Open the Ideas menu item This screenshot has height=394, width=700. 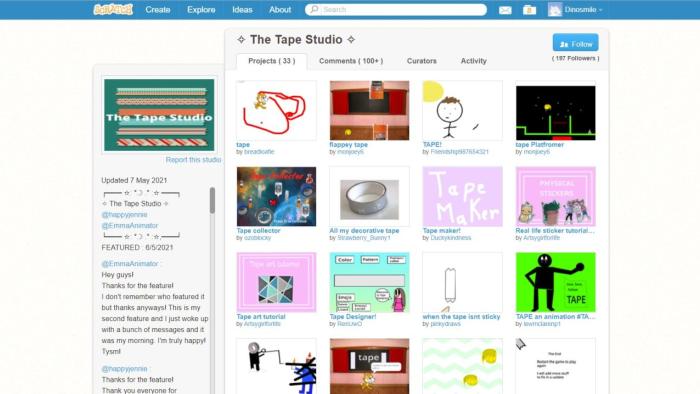[242, 9]
